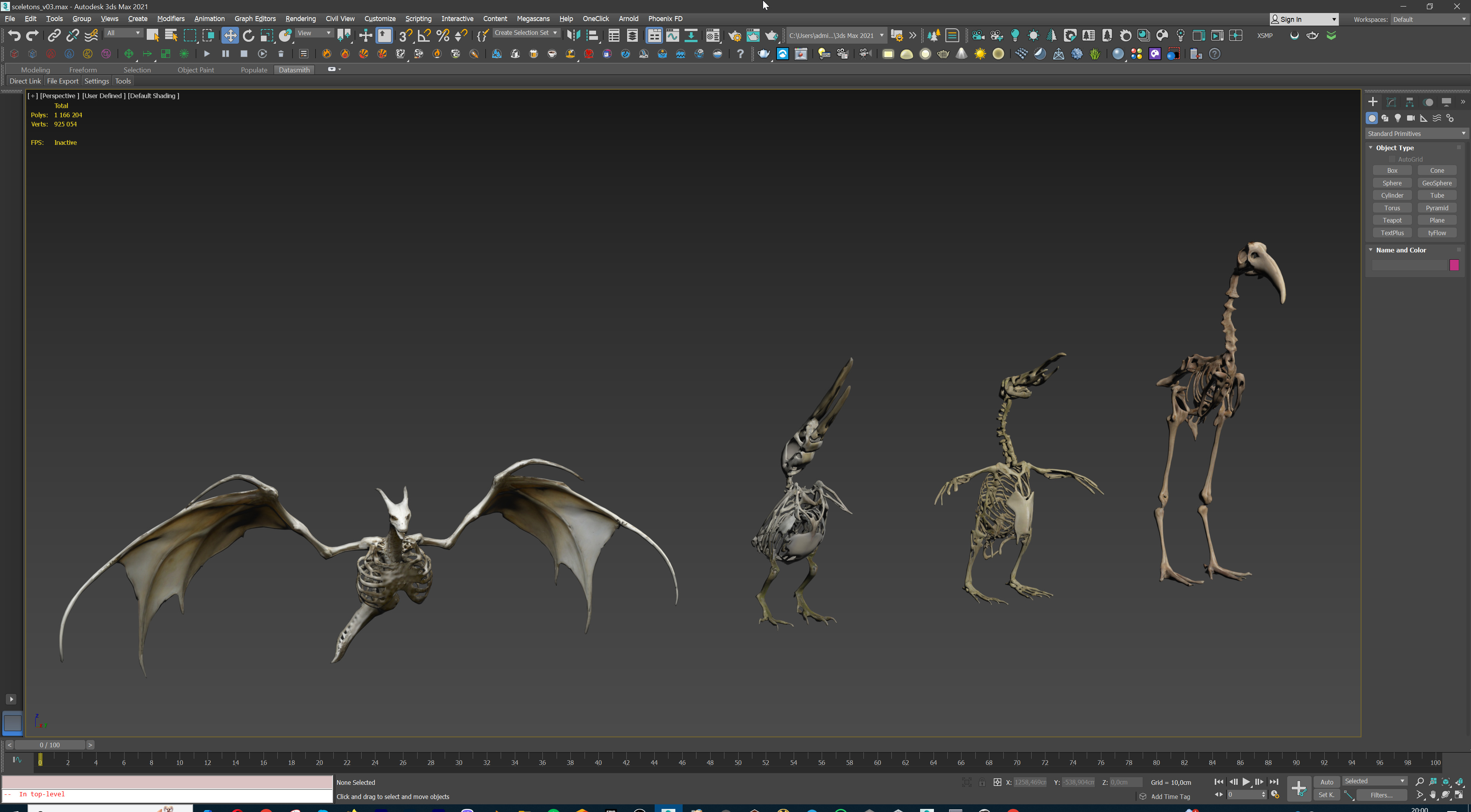
Task: Click the tyFlow object button
Action: pos(1437,233)
